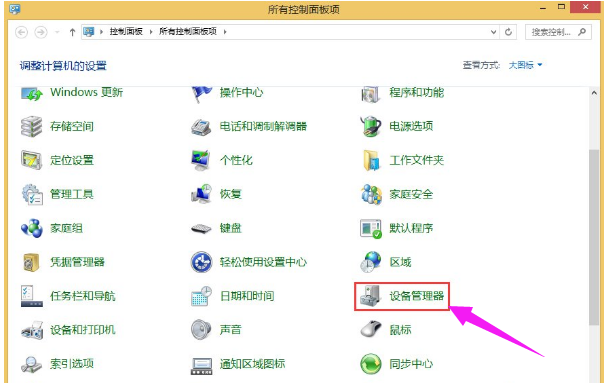The width and height of the screenshot is (604, 383).
Task: Expand chevron after 所有控制面板项 breadcrumb
Action: pos(225,32)
